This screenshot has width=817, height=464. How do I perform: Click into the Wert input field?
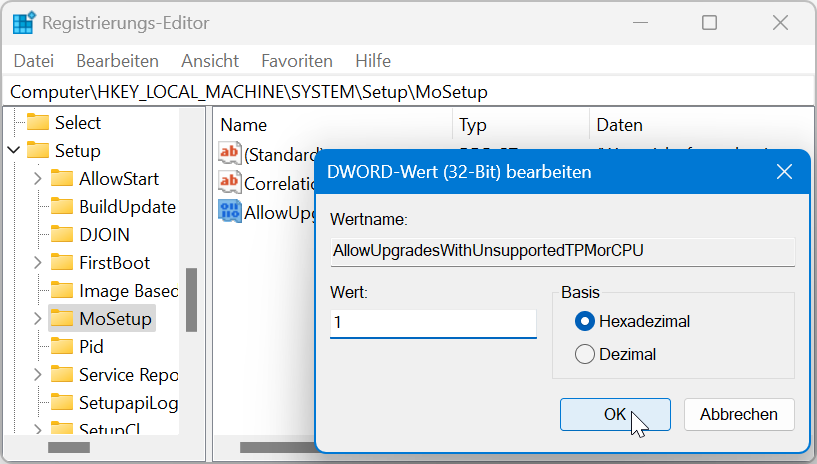tap(433, 324)
